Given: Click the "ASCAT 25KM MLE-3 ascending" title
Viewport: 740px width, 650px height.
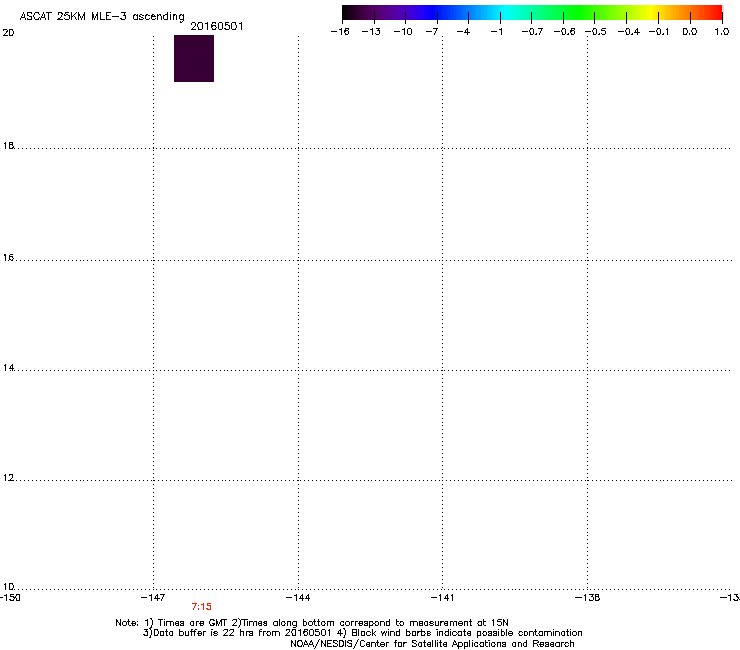Looking at the screenshot, I should [102, 17].
